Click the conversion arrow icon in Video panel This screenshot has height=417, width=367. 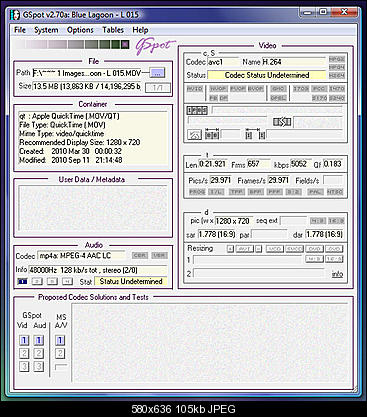282,122
